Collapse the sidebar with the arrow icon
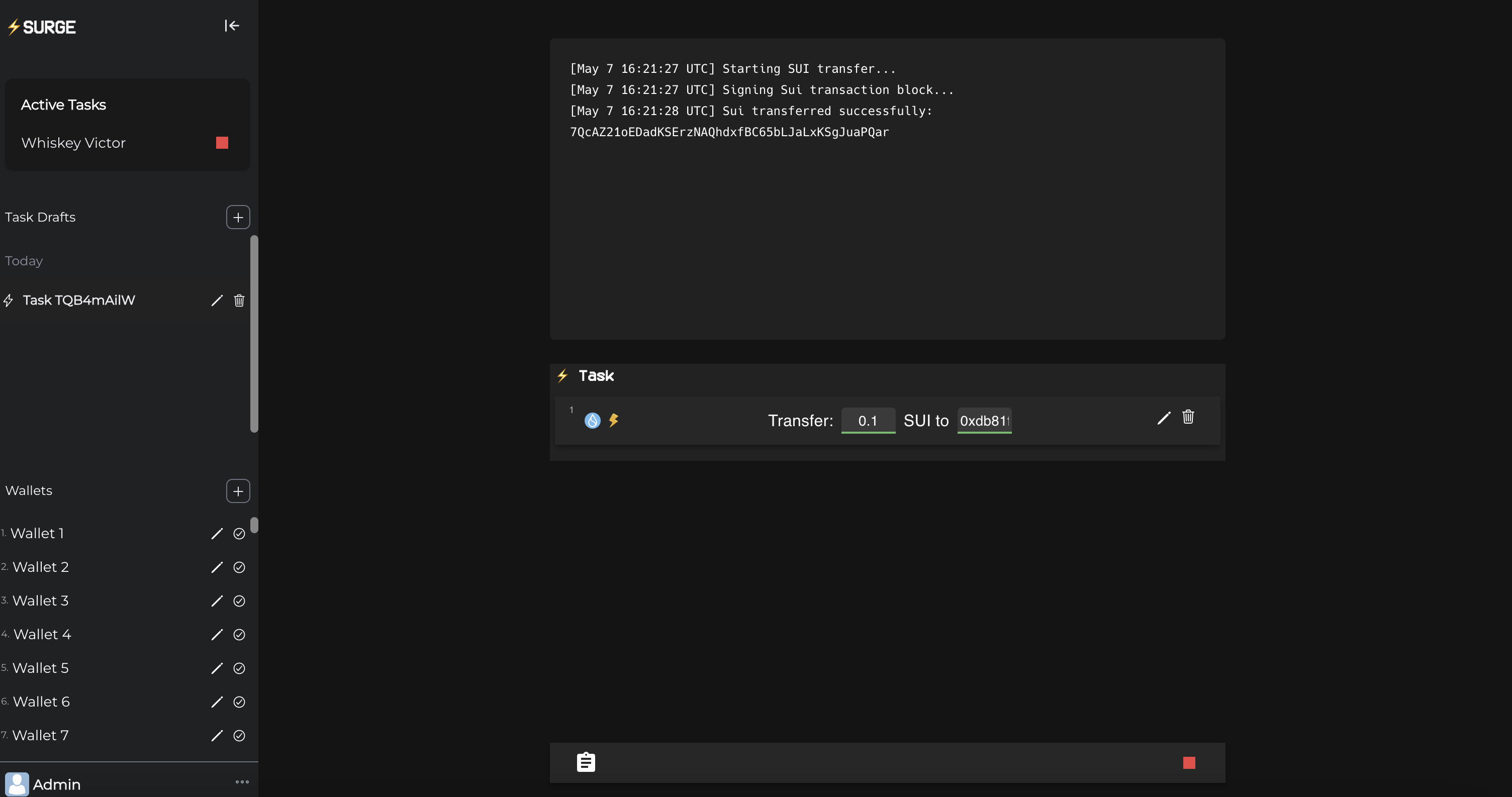The width and height of the screenshot is (1512, 797). pos(232,26)
